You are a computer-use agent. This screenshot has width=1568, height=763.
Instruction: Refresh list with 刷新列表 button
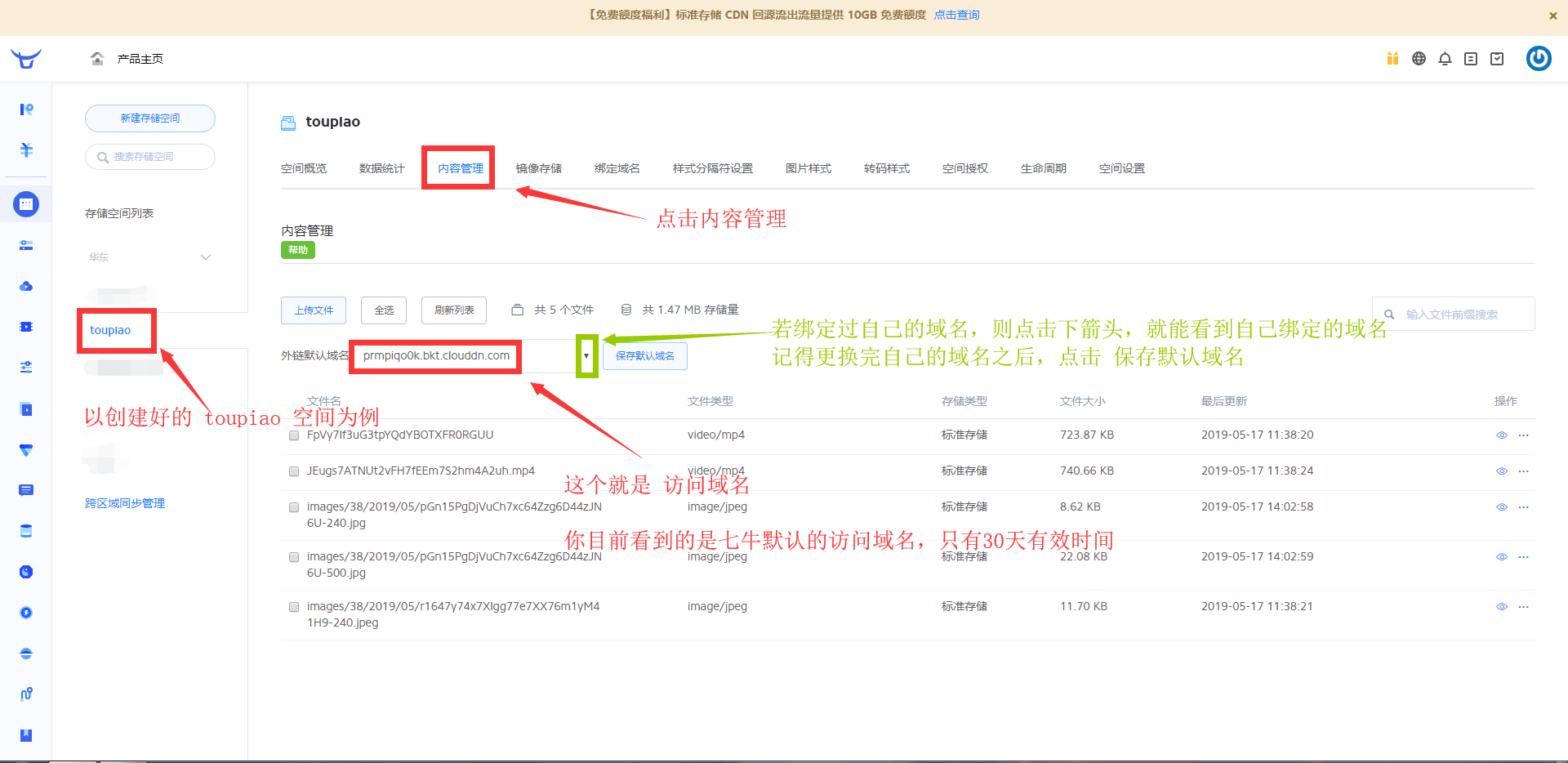click(454, 310)
